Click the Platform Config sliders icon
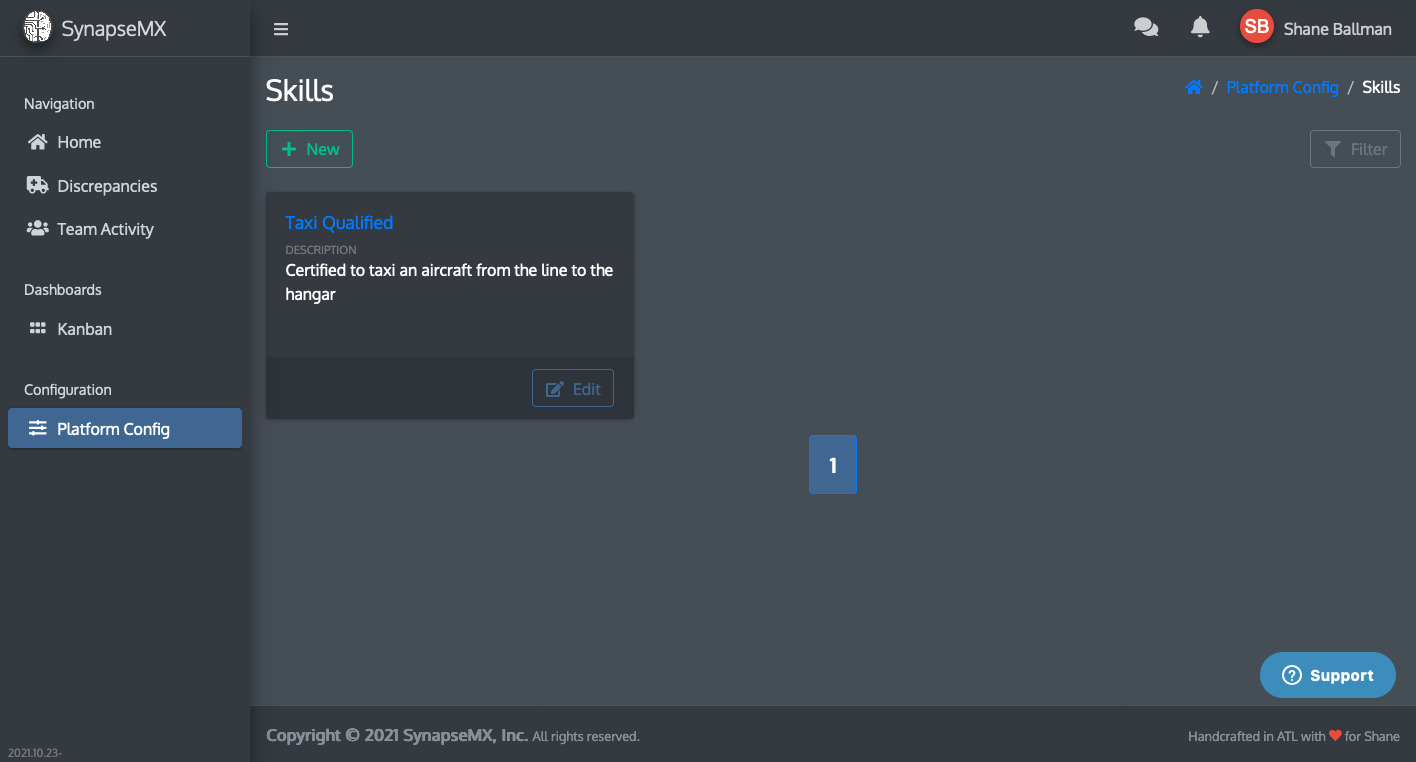This screenshot has height=762, width=1416. 38,429
